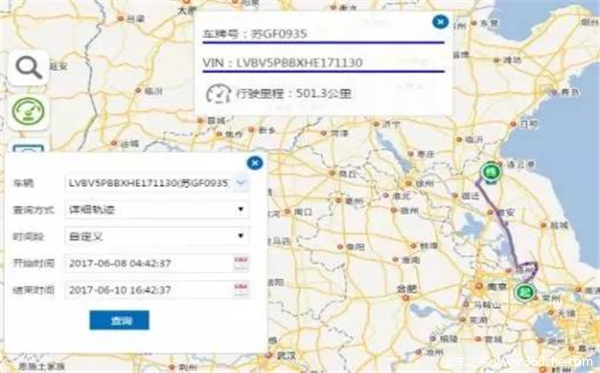Click the green route end marker near 常州
600x373 pixels.
(525, 292)
